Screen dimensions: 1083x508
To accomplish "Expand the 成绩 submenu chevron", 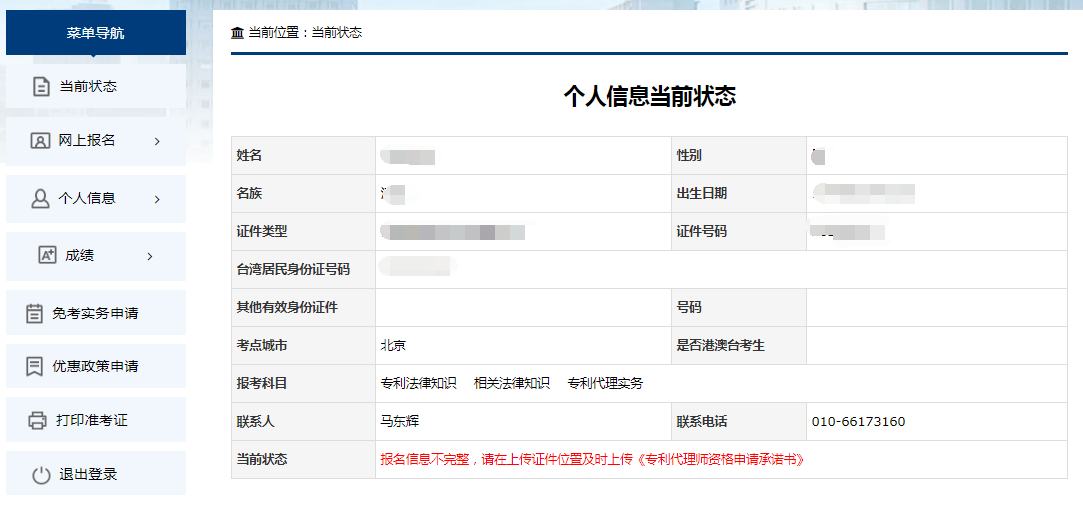I will click(x=150, y=256).
